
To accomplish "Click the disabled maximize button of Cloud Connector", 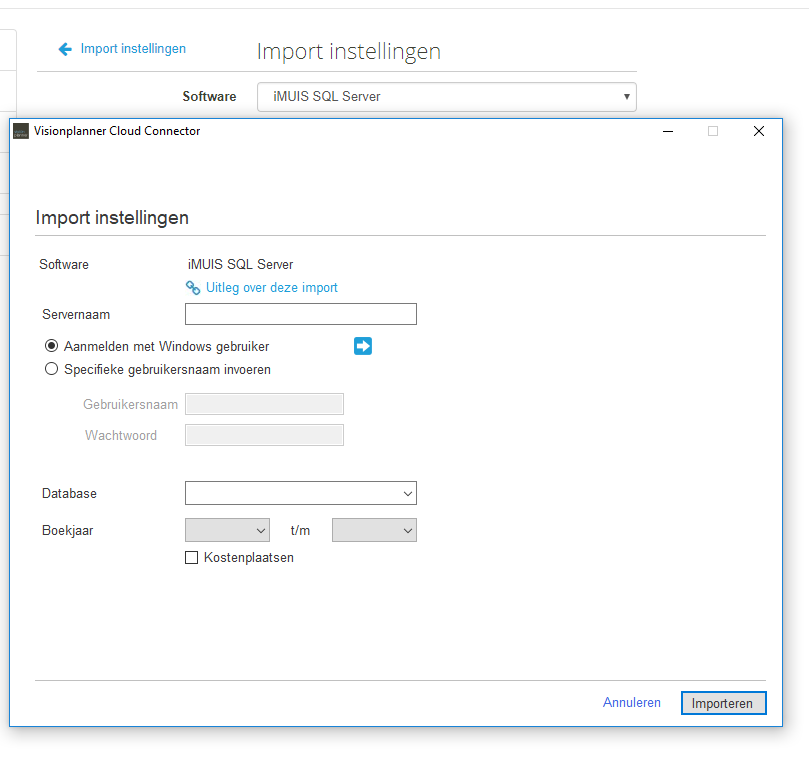I will [713, 131].
